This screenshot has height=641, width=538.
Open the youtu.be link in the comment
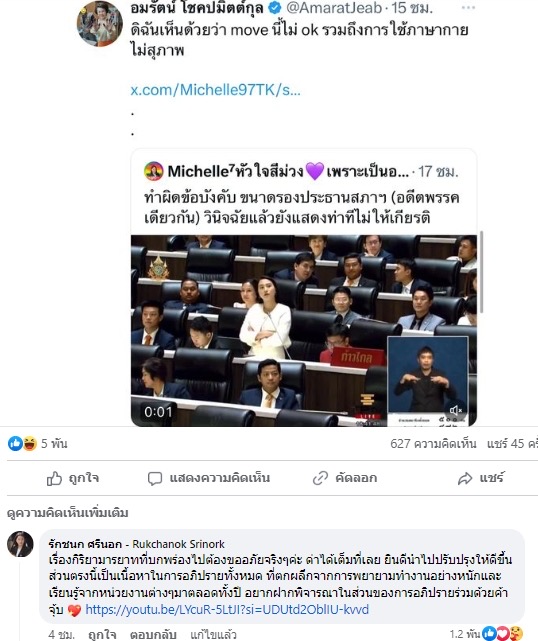click(227, 610)
